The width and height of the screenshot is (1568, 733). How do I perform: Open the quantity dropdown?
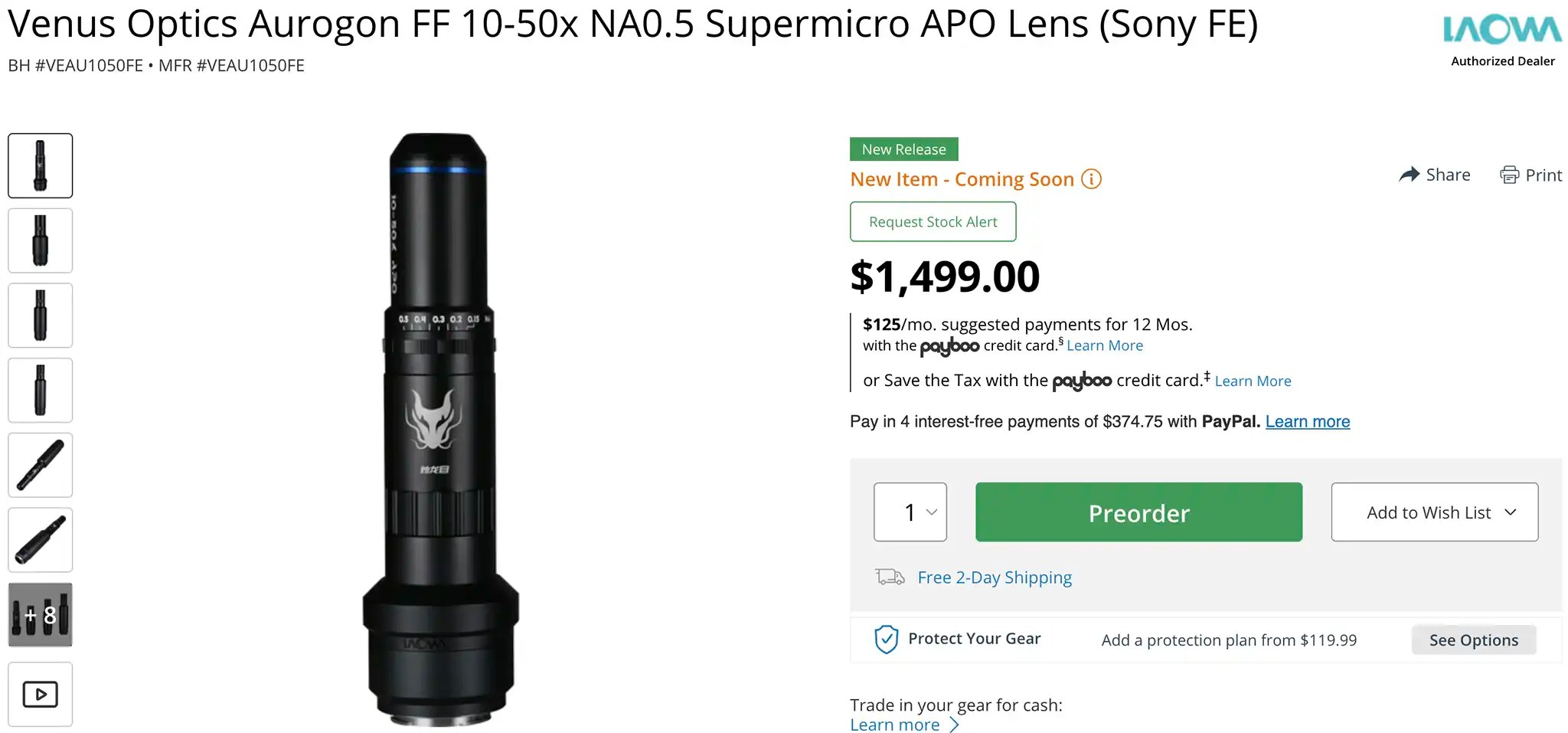pyautogui.click(x=910, y=512)
